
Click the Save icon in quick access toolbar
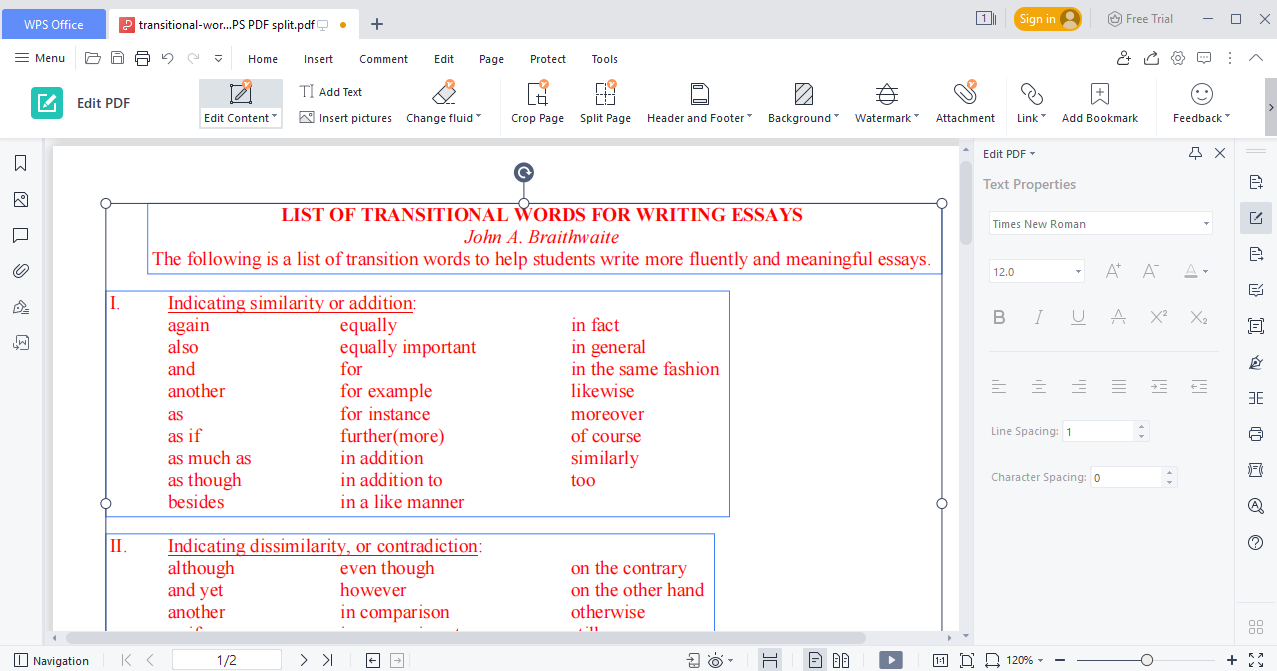pyautogui.click(x=117, y=59)
